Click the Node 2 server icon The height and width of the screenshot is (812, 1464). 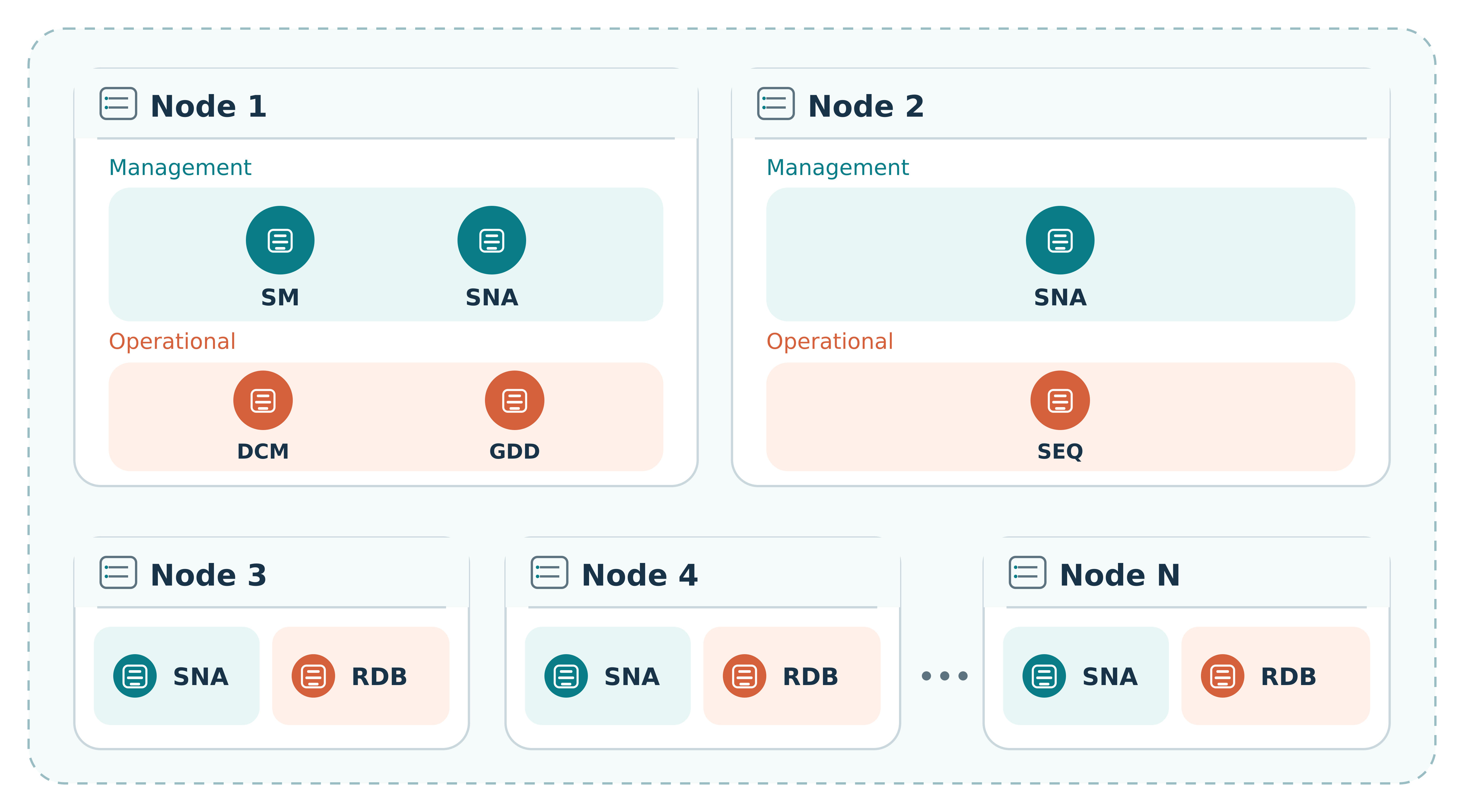(776, 104)
